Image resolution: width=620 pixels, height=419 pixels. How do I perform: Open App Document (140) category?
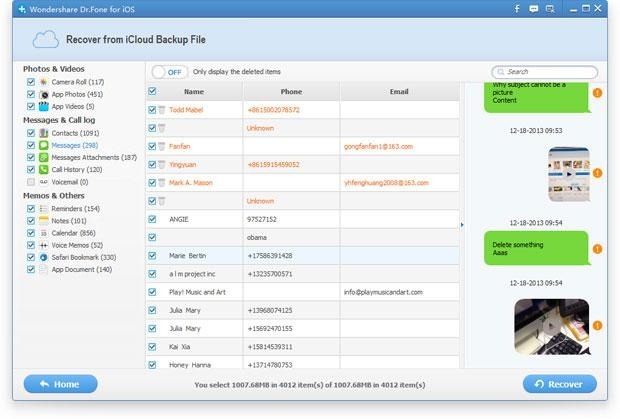[x=82, y=270]
